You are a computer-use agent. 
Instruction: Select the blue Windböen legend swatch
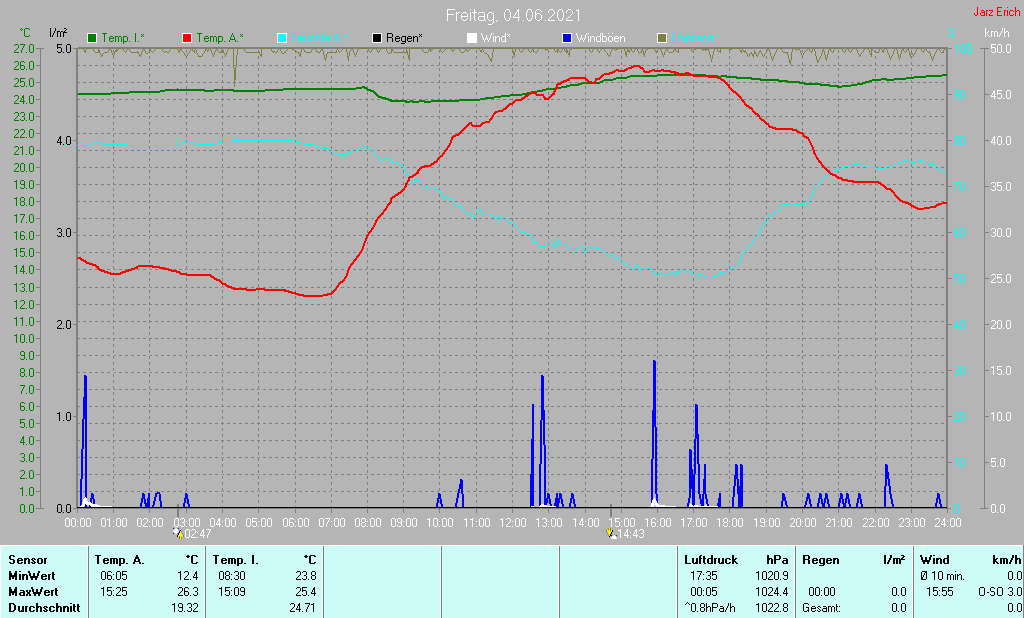pyautogui.click(x=566, y=38)
